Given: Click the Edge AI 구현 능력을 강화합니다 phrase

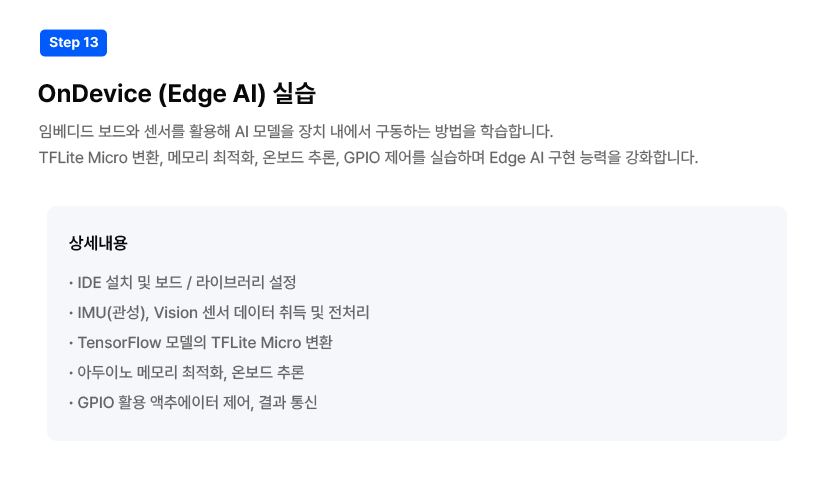Looking at the screenshot, I should click(x=594, y=157).
